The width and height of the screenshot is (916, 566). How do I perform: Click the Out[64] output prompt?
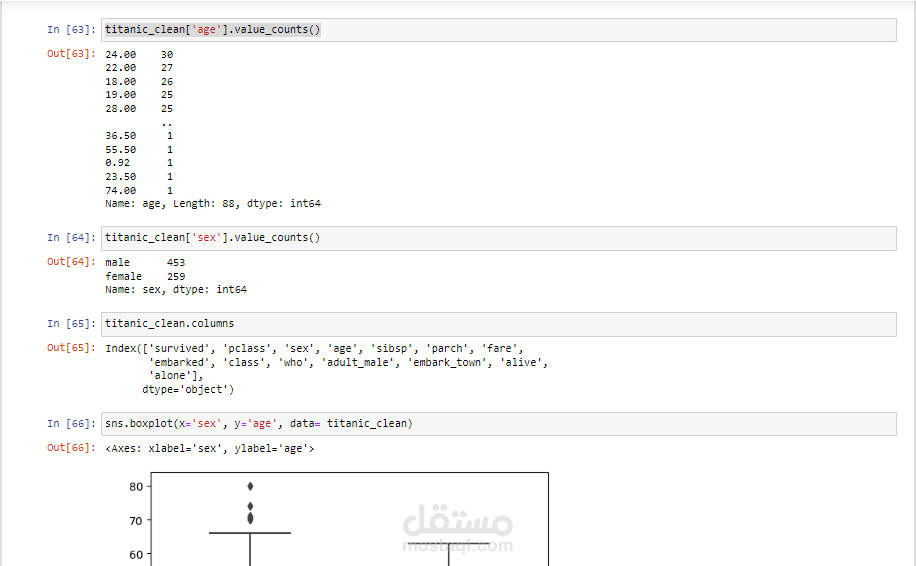point(71,262)
